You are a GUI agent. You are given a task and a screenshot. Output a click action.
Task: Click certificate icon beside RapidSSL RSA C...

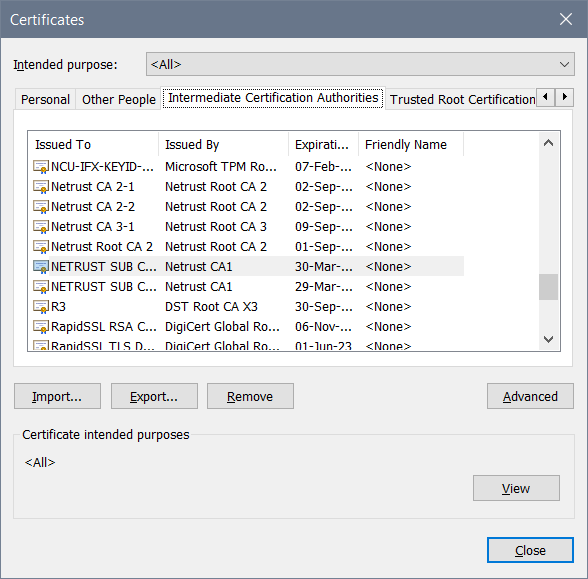[41, 327]
